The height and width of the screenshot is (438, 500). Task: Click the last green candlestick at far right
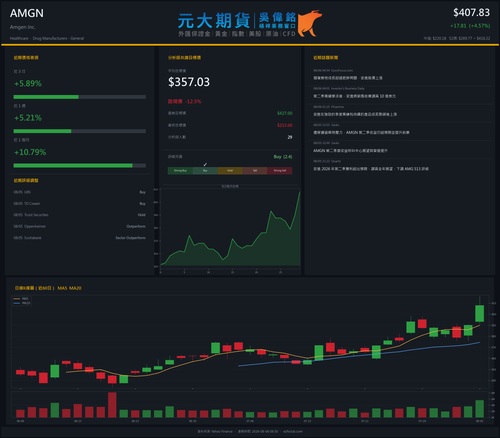click(479, 313)
